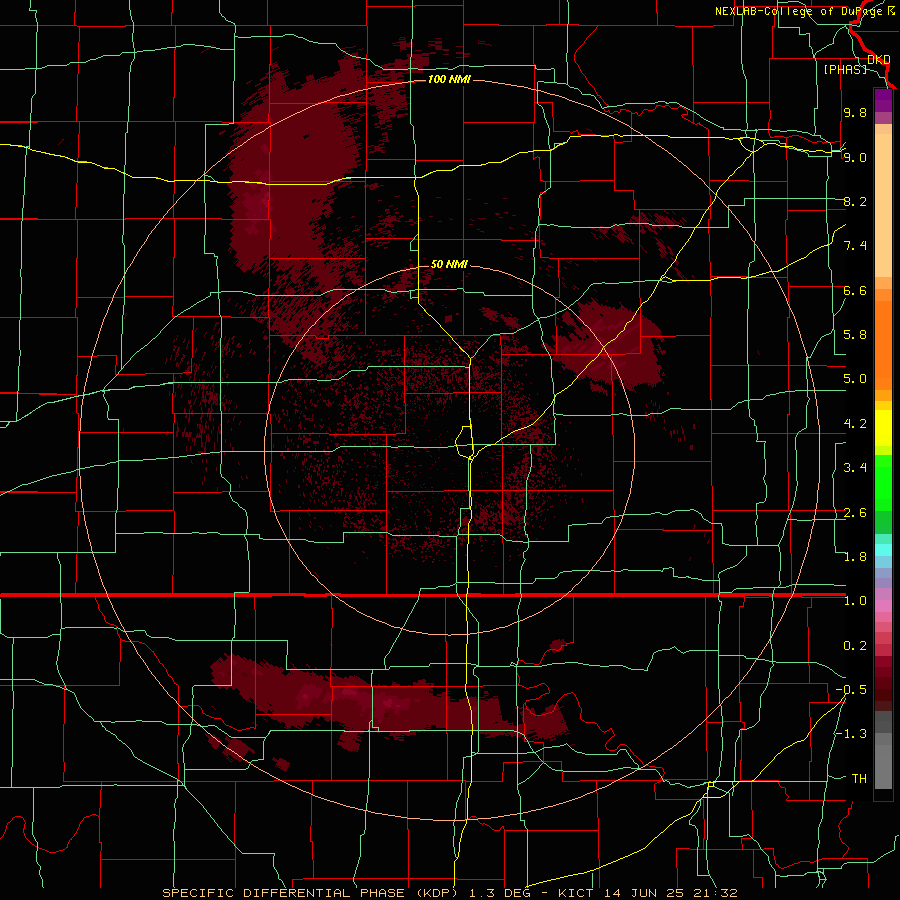Click the 50 NMI range ring label
900x900 pixels.
pyautogui.click(x=449, y=264)
